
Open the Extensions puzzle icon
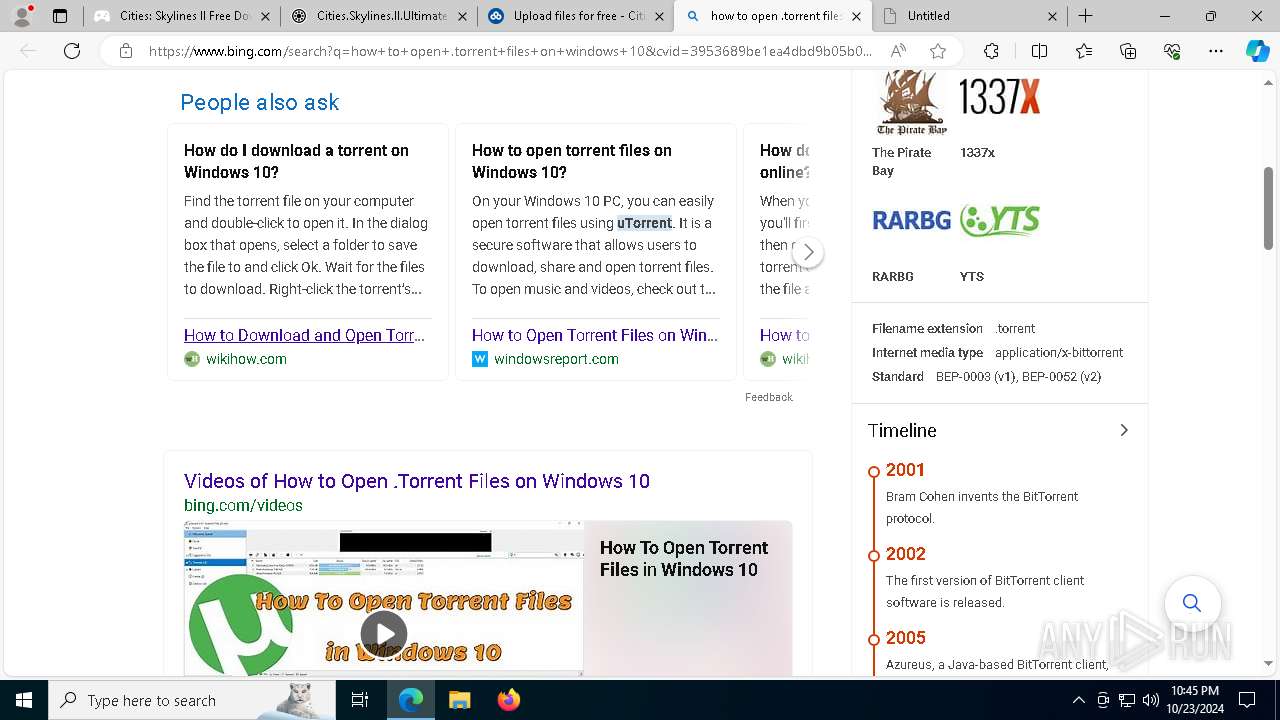991,51
